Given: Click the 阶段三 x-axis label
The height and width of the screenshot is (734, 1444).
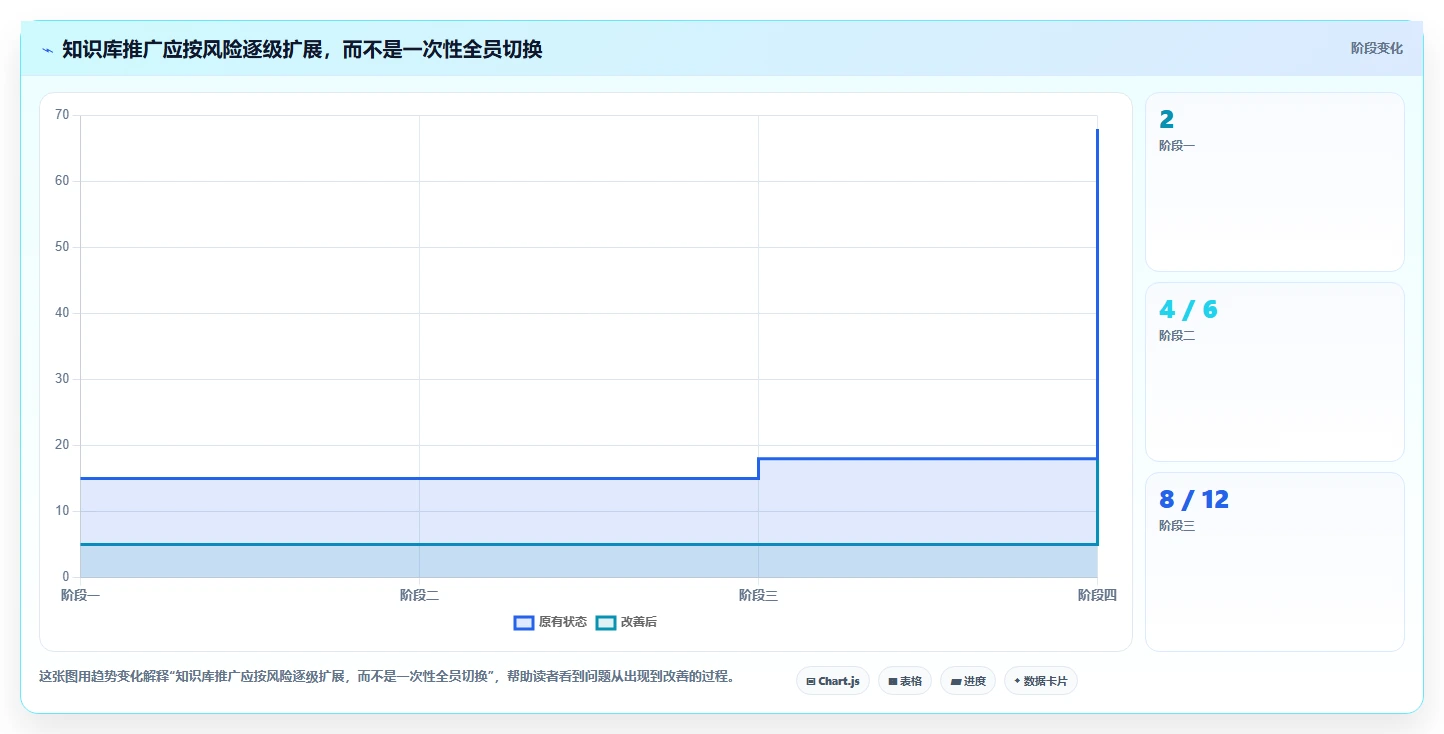Looking at the screenshot, I should [758, 595].
